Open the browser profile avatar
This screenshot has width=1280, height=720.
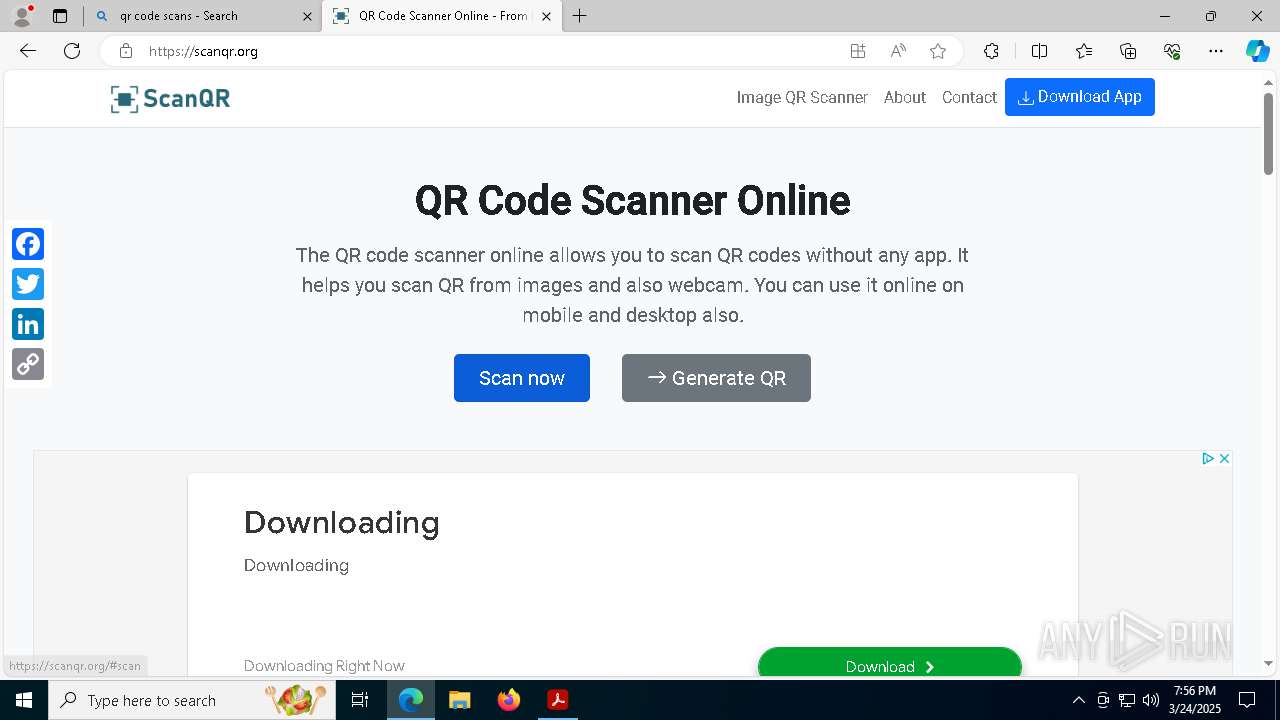22,16
